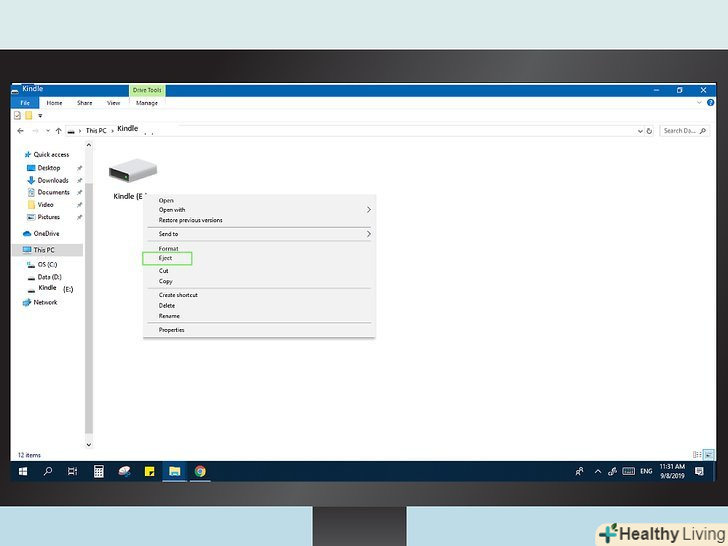728x546 pixels.
Task: Open Pictures in the navigation pane
Action: pyautogui.click(x=49, y=217)
